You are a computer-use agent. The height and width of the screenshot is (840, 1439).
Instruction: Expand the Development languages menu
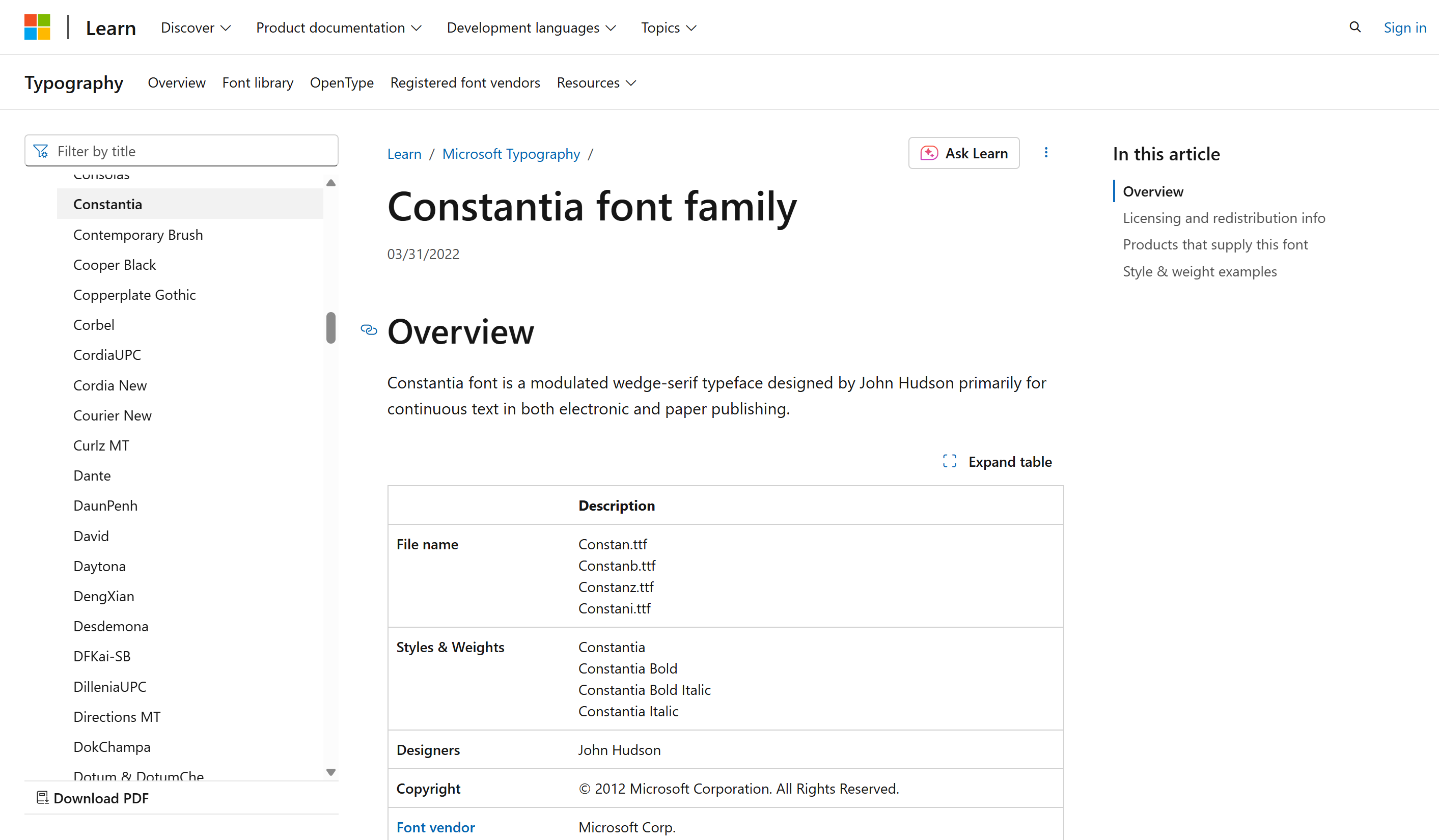(x=531, y=27)
